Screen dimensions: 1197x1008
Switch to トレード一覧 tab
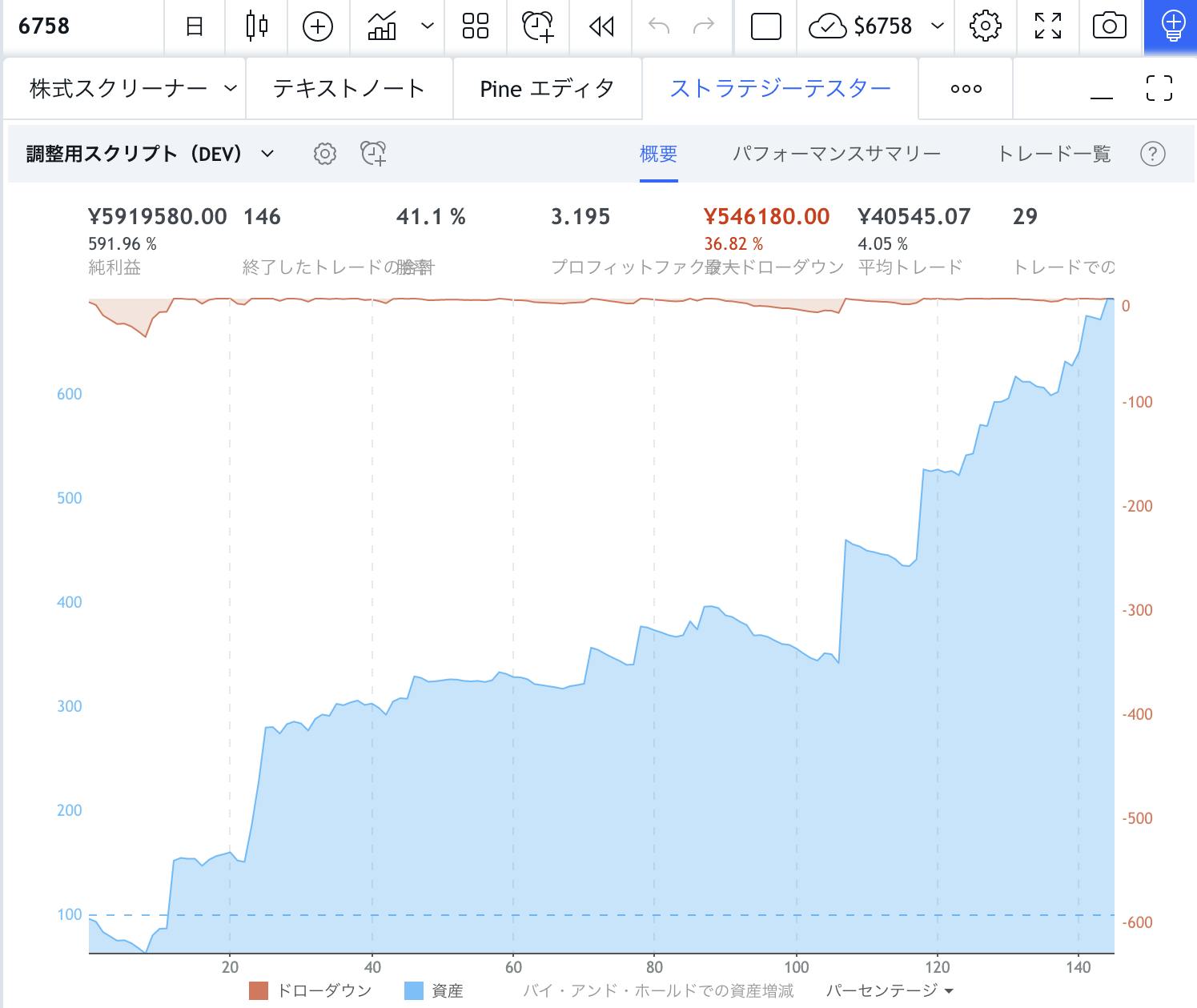pos(1054,154)
